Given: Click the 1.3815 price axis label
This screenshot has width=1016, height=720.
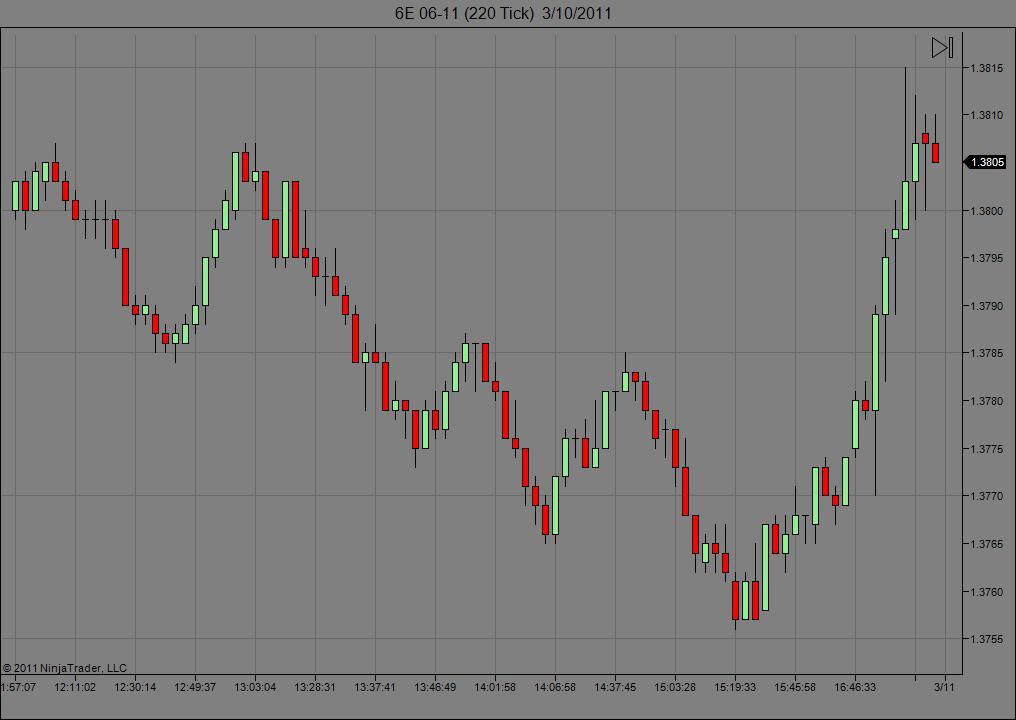Looking at the screenshot, I should pyautogui.click(x=985, y=68).
